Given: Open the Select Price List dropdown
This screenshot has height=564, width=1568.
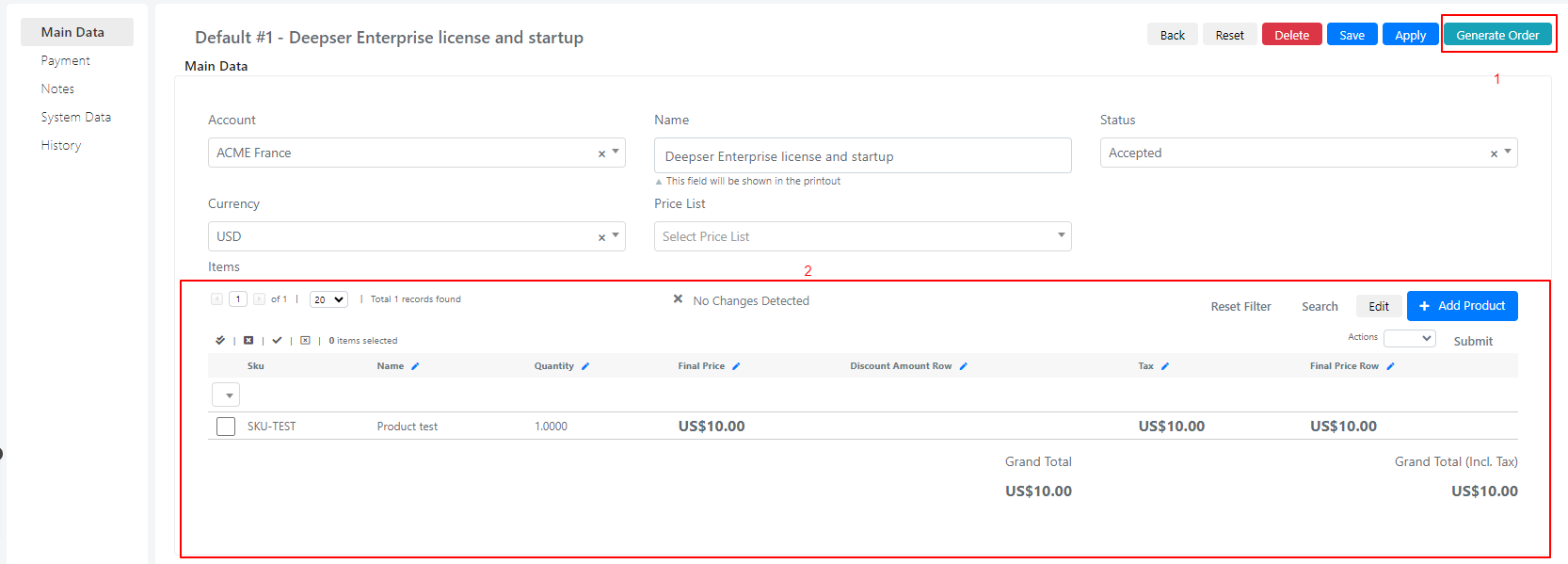Looking at the screenshot, I should click(862, 236).
